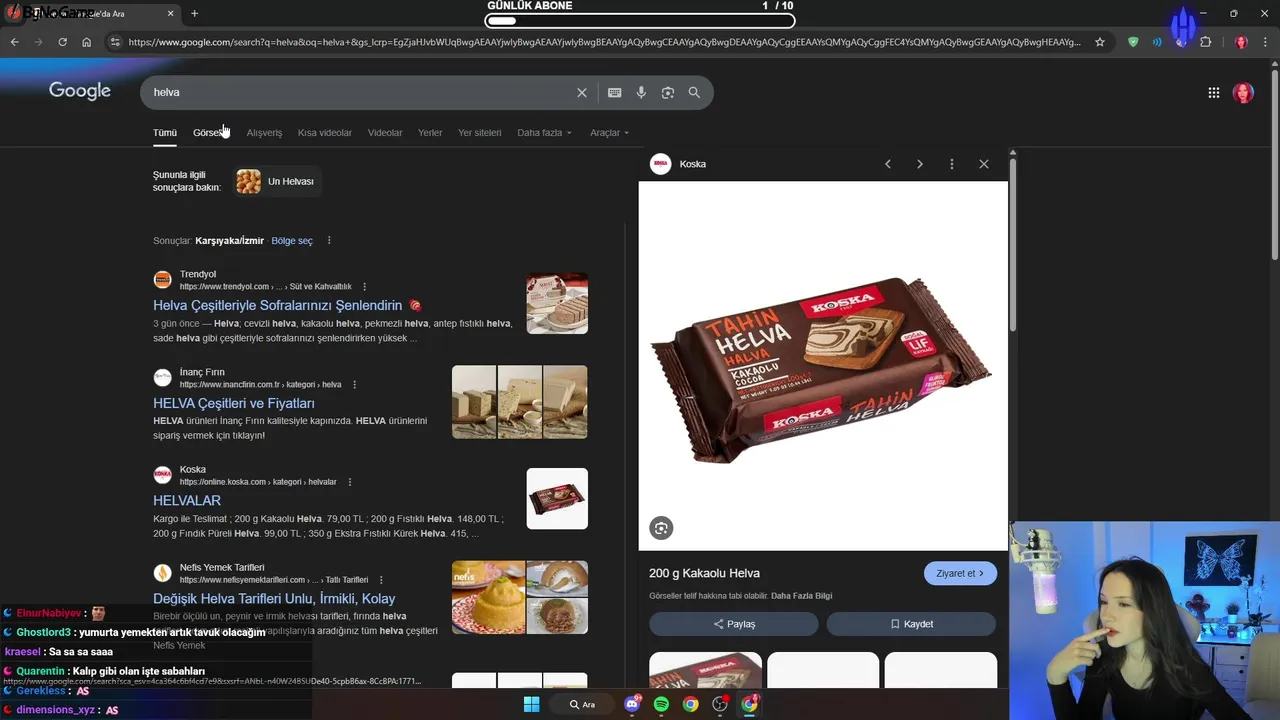Open the Daha Fazla Bilgi link
Image resolution: width=1280 pixels, height=720 pixels.
tap(802, 596)
